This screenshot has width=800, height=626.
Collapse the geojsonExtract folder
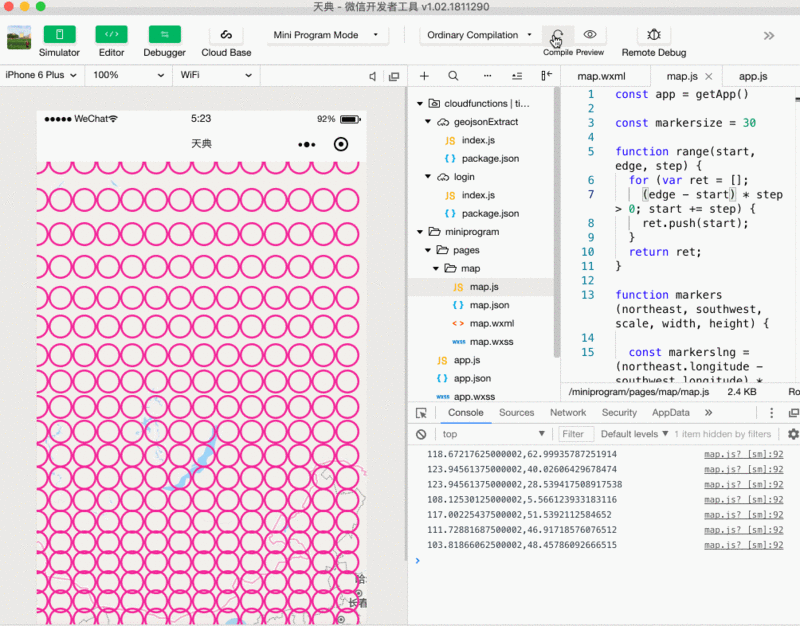click(x=428, y=121)
